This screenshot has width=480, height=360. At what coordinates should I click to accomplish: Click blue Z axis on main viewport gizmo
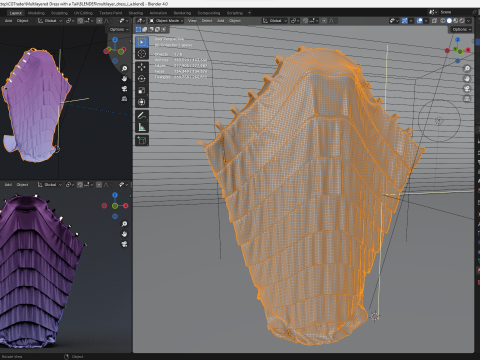458,40
